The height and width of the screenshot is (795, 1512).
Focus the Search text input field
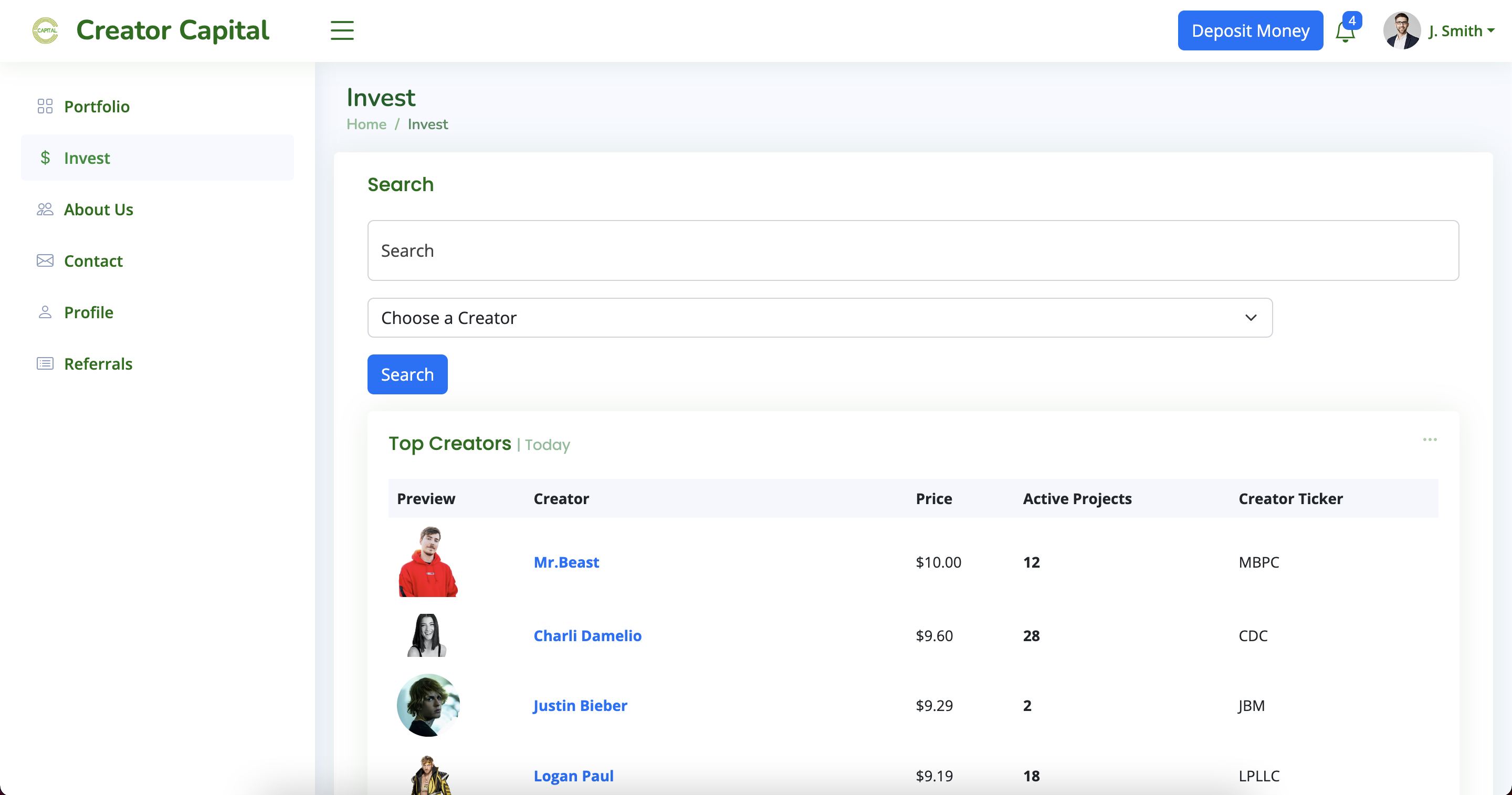(913, 250)
